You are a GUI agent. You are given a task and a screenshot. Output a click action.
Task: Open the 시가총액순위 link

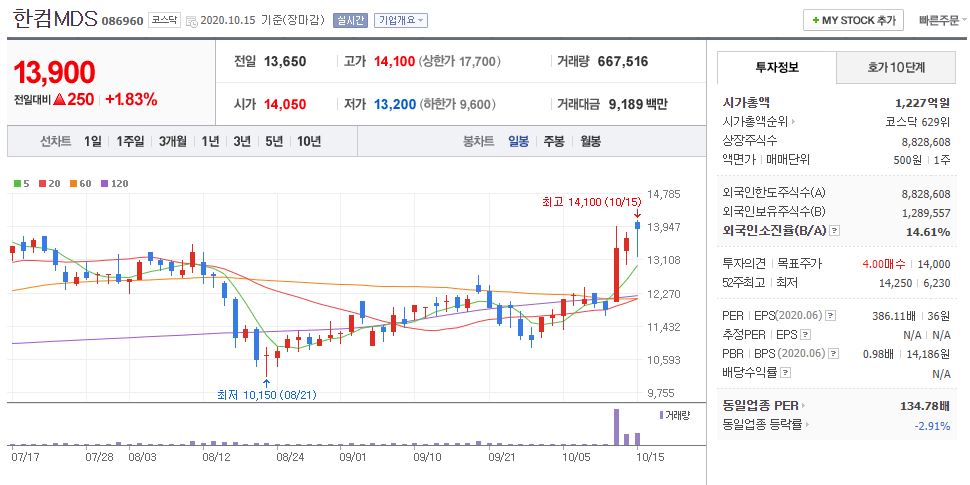click(759, 122)
